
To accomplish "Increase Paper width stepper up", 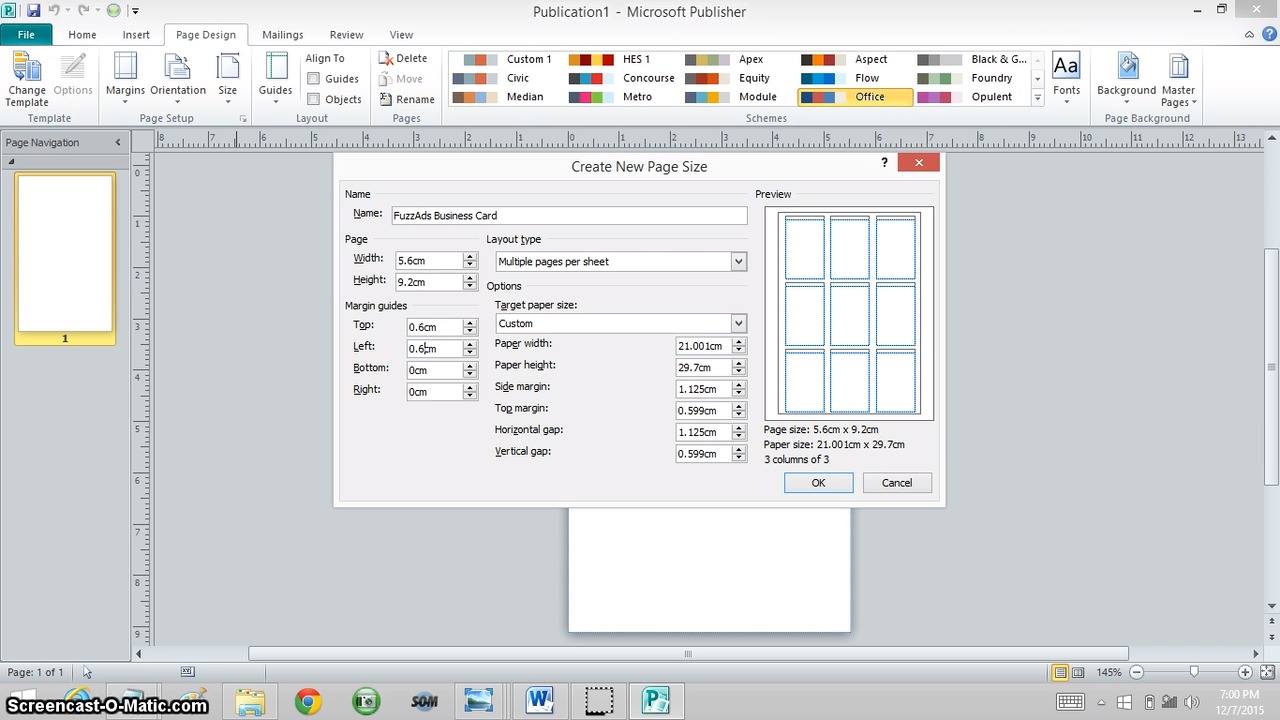I will pos(739,342).
